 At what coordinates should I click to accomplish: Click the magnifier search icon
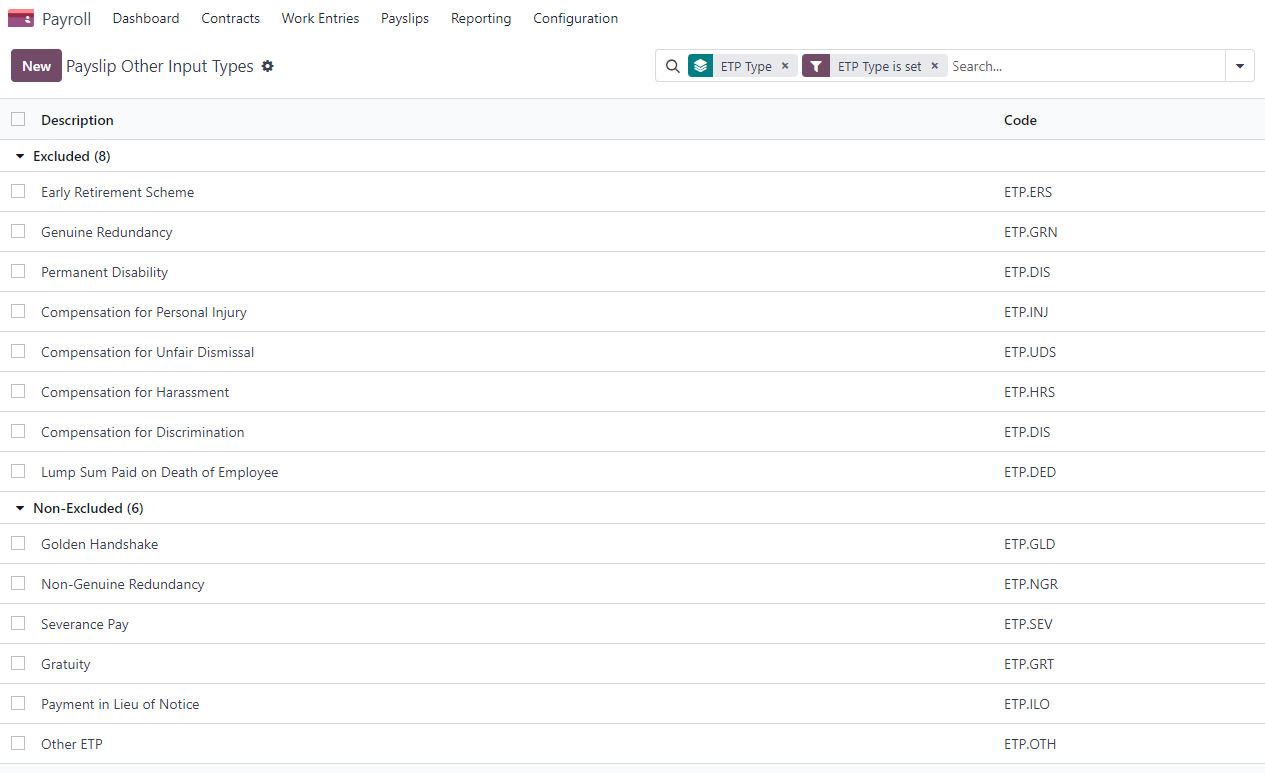tap(673, 66)
